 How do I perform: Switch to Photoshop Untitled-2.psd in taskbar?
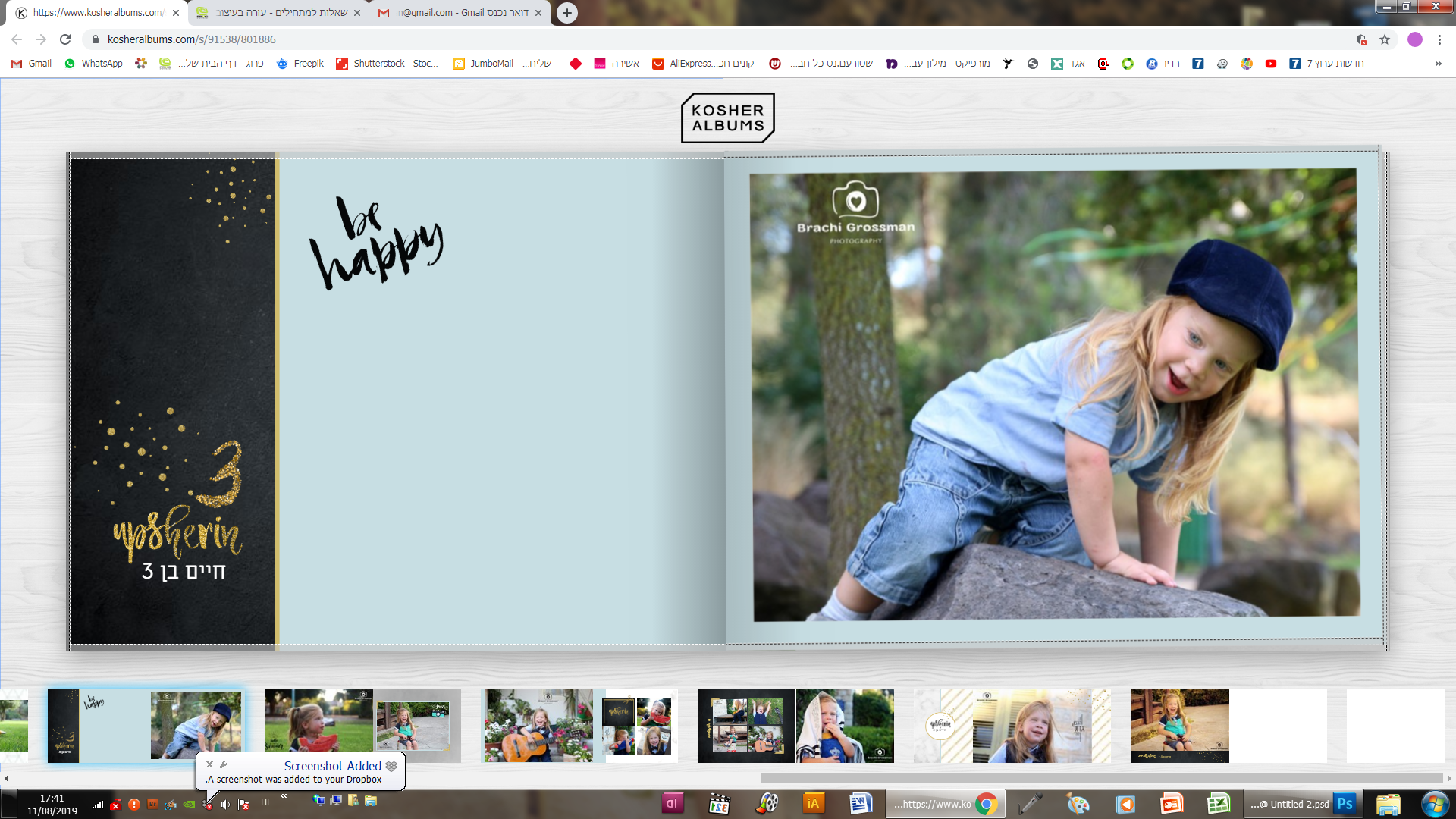(1303, 804)
